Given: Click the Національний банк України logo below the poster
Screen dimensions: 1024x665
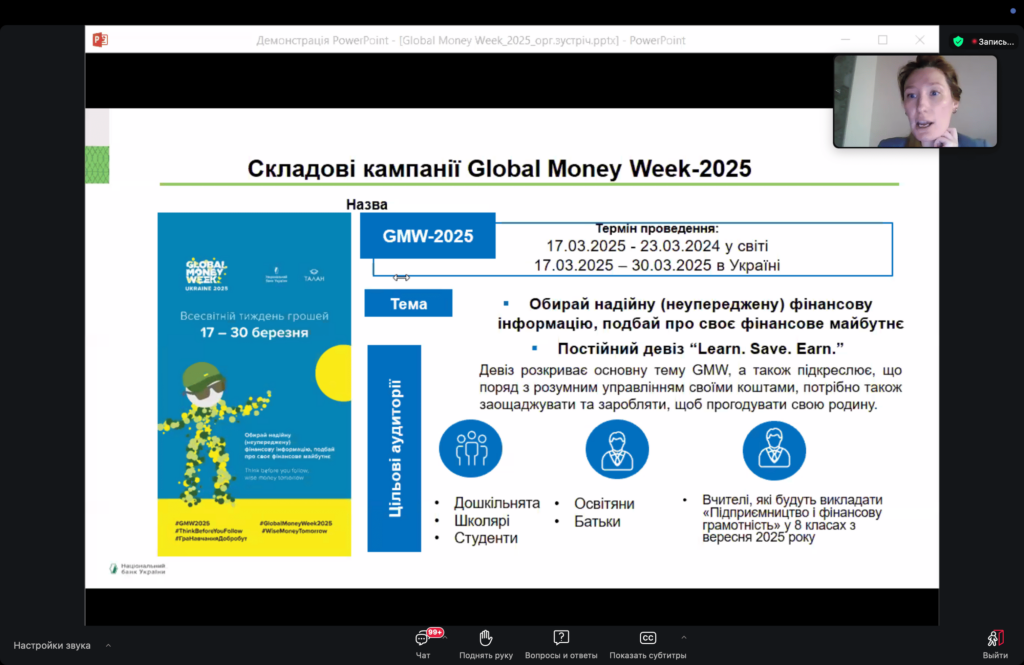Looking at the screenshot, I should [x=137, y=569].
